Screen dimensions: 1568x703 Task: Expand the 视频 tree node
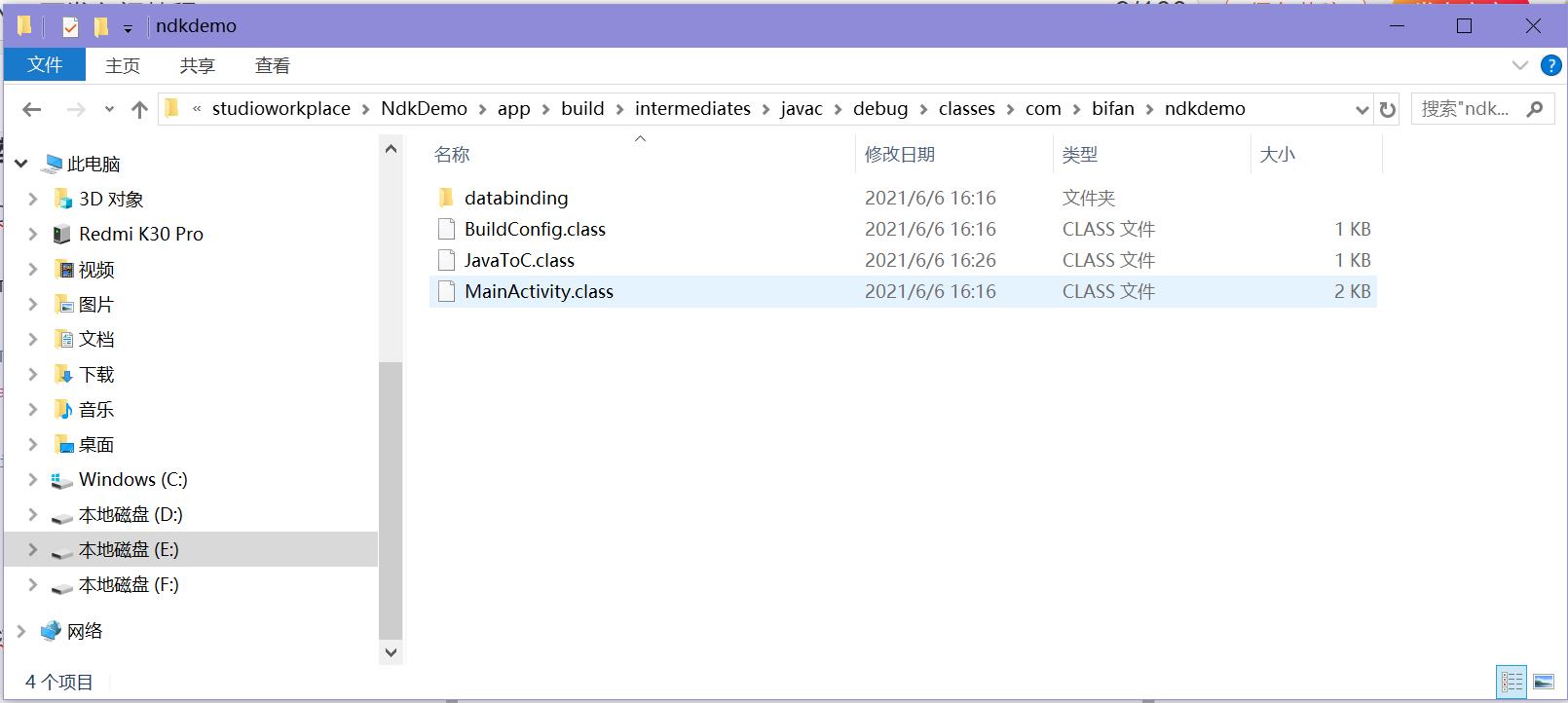click(x=32, y=269)
